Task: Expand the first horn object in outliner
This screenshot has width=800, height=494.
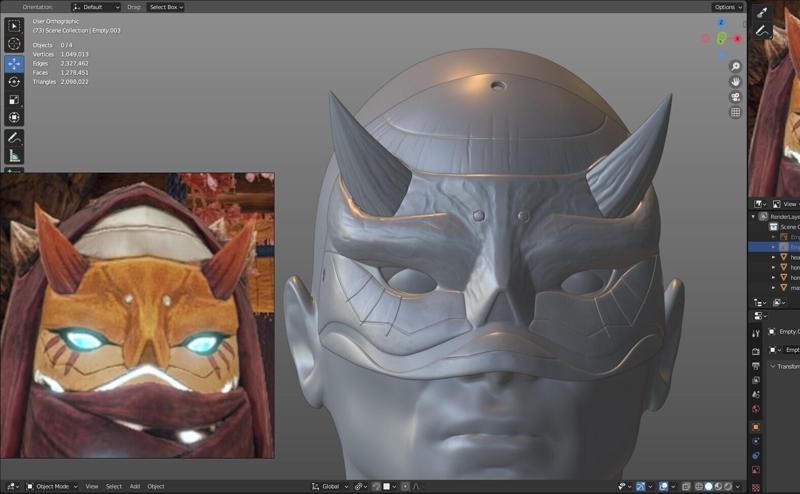Action: coord(774,267)
